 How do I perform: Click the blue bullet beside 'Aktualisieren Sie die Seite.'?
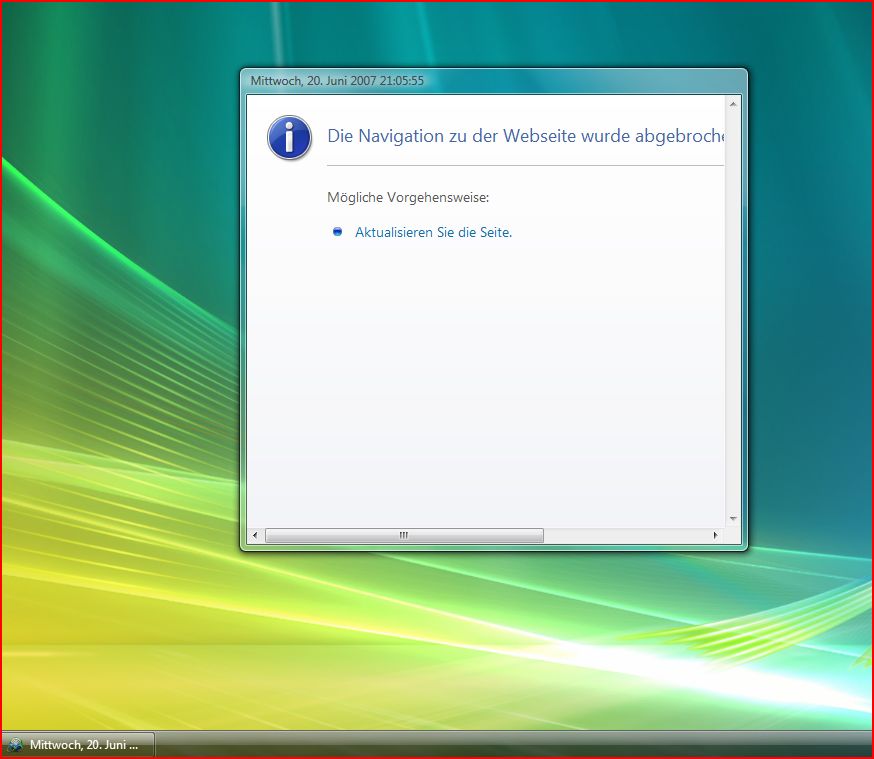click(x=337, y=232)
